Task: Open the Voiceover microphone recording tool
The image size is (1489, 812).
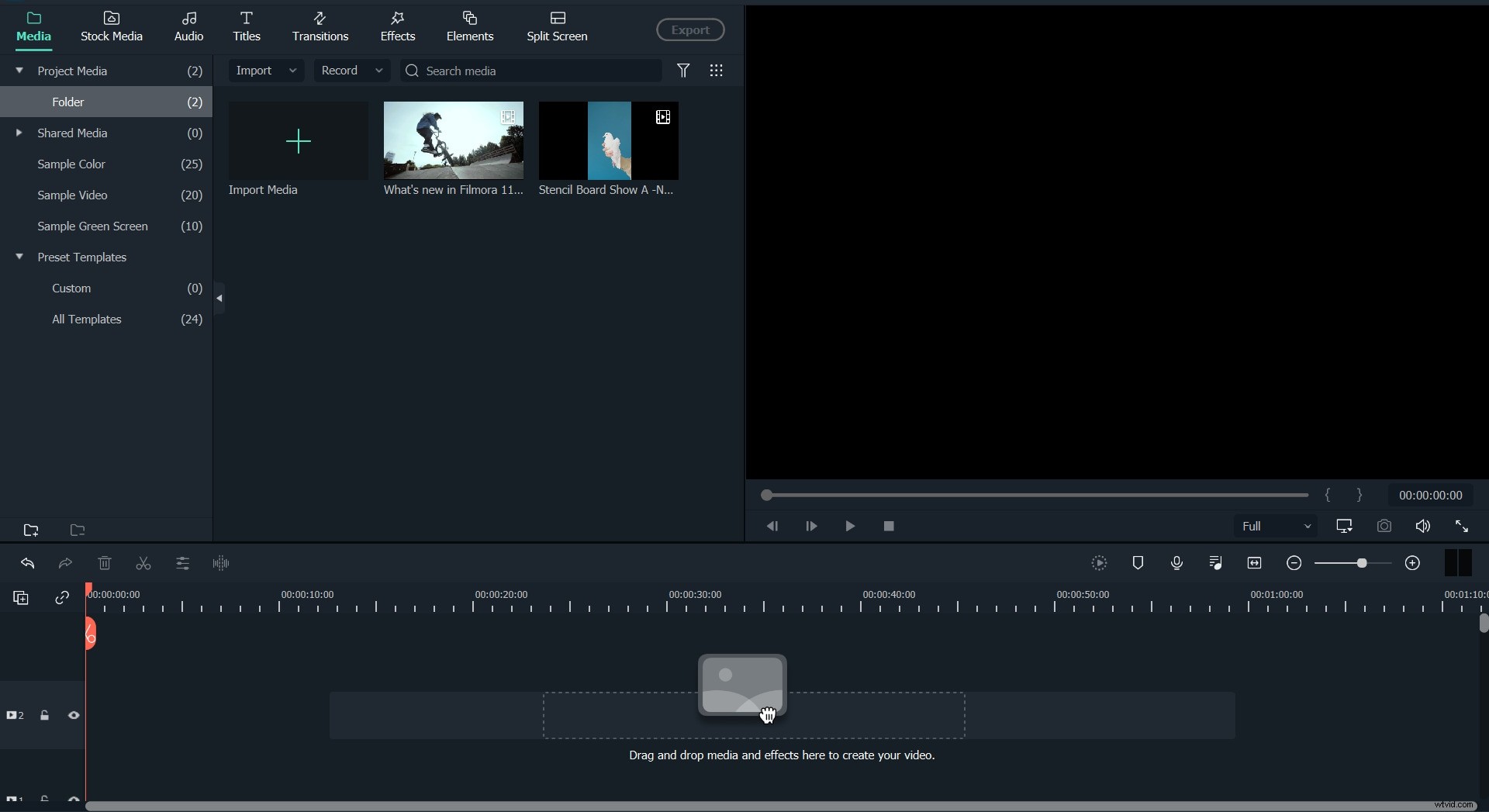Action: (x=1176, y=563)
